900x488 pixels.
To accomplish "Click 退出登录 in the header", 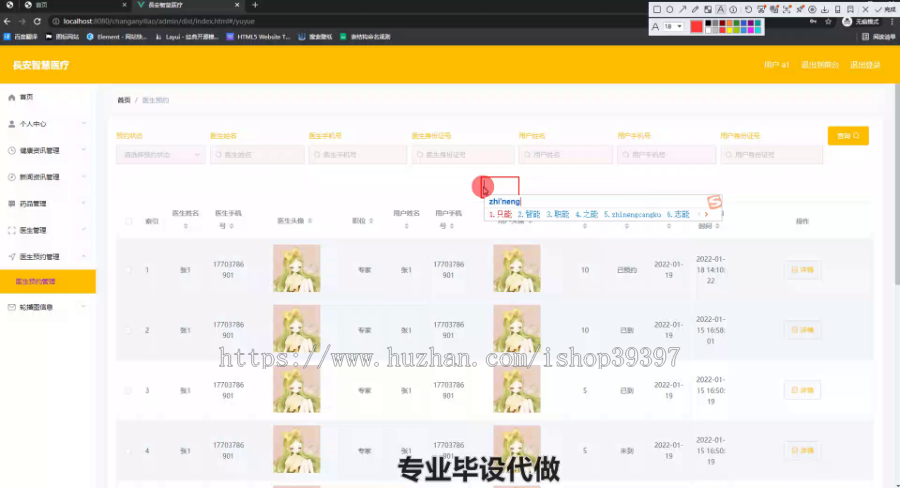I will click(865, 65).
